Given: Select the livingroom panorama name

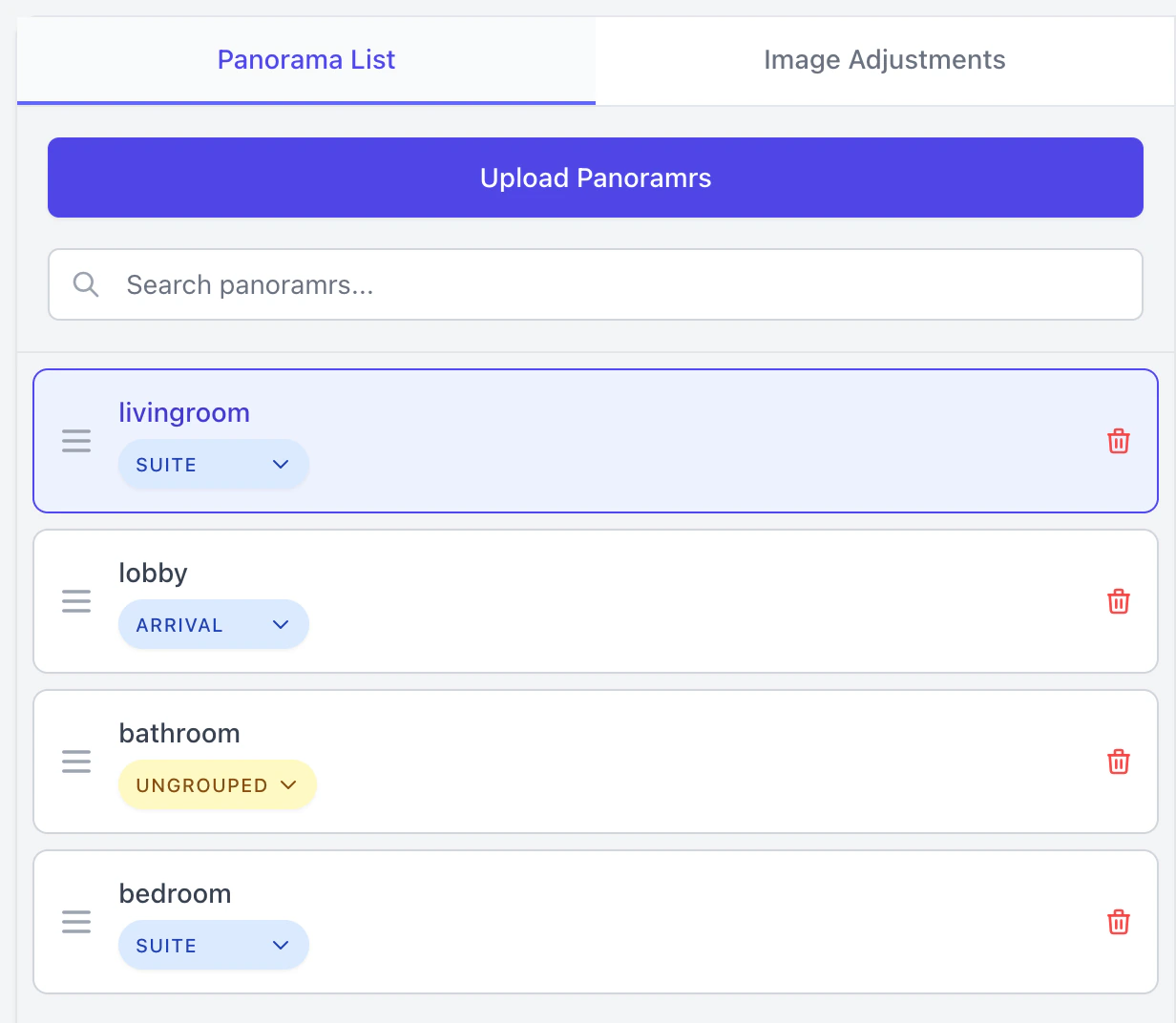Looking at the screenshot, I should click(x=184, y=413).
